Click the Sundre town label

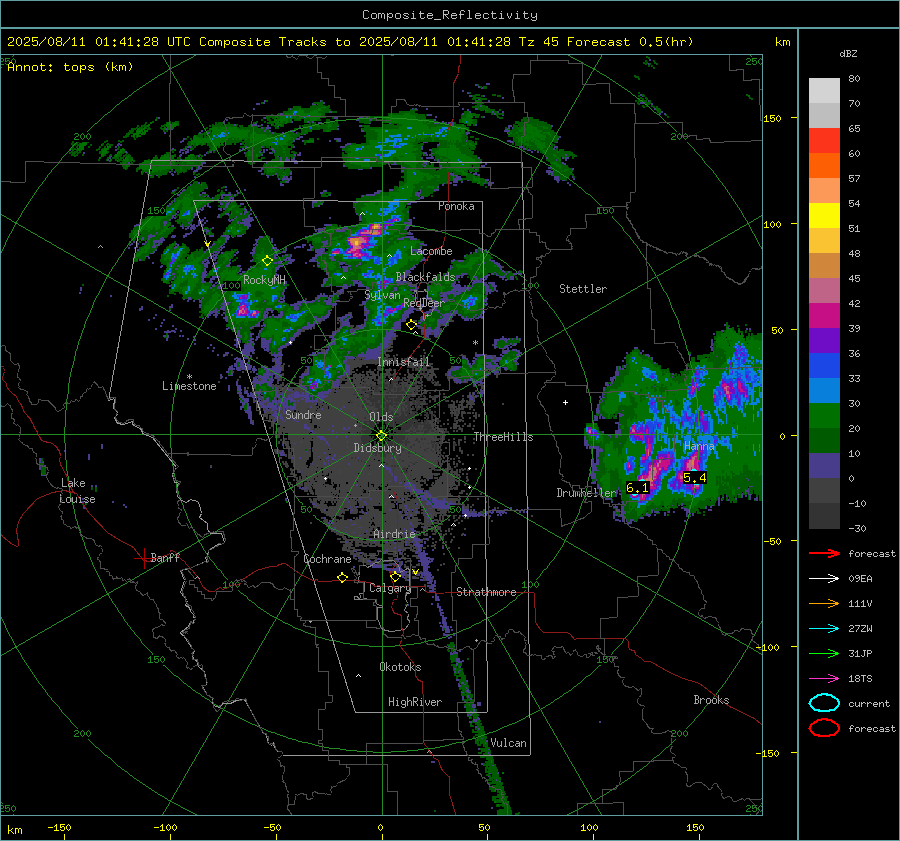point(303,414)
